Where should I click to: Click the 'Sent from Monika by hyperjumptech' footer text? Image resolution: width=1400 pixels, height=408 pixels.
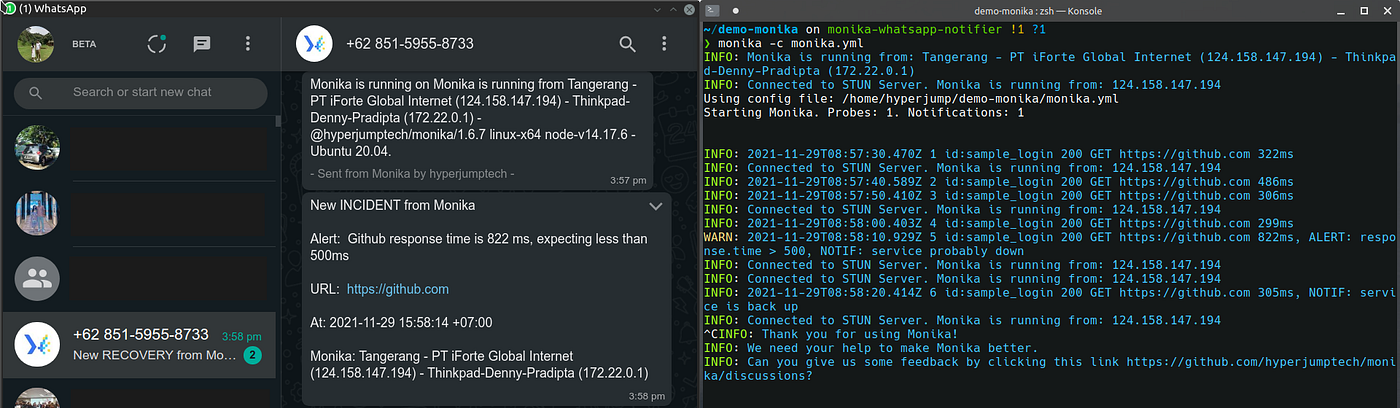[x=412, y=174]
